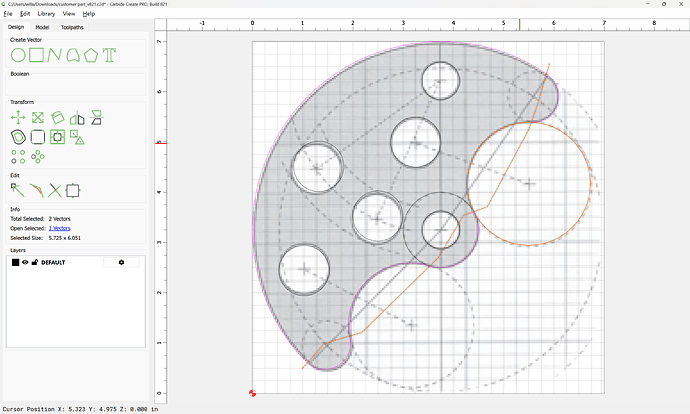Click the Mirror vertical-axis tool
The width and height of the screenshot is (690, 414).
pos(77,117)
